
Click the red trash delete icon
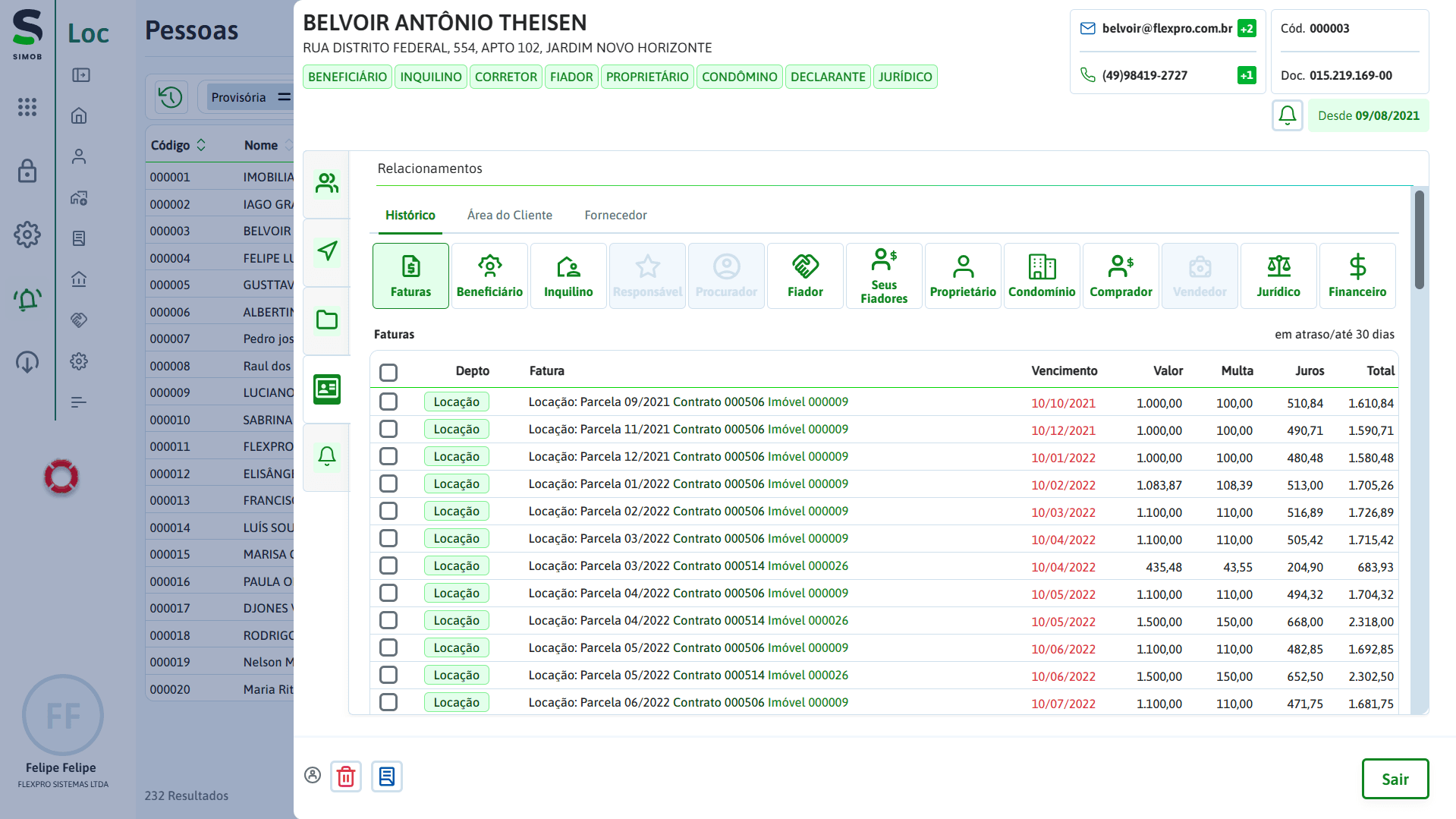[346, 776]
